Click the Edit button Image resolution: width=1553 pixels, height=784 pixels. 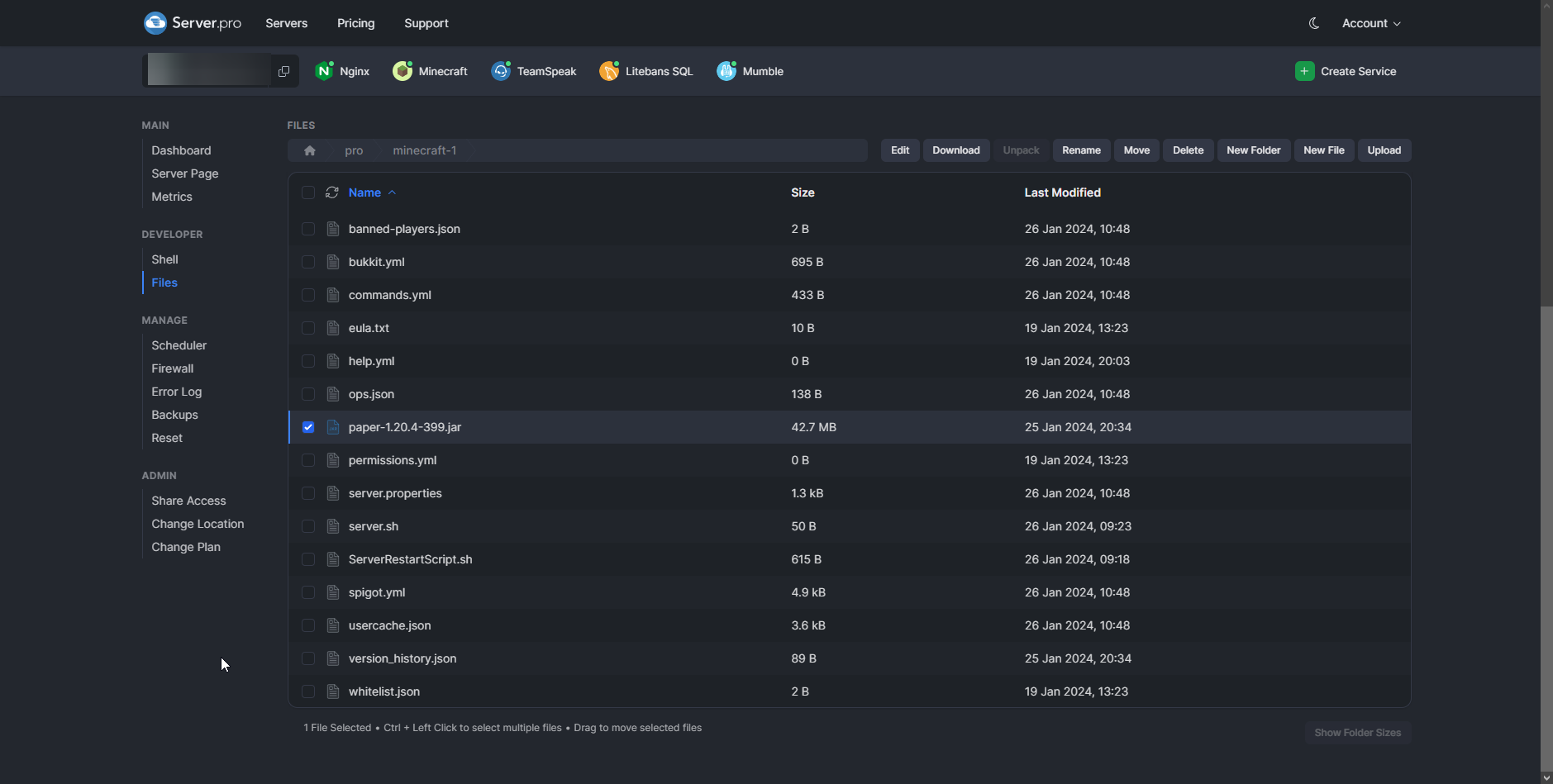pos(900,150)
